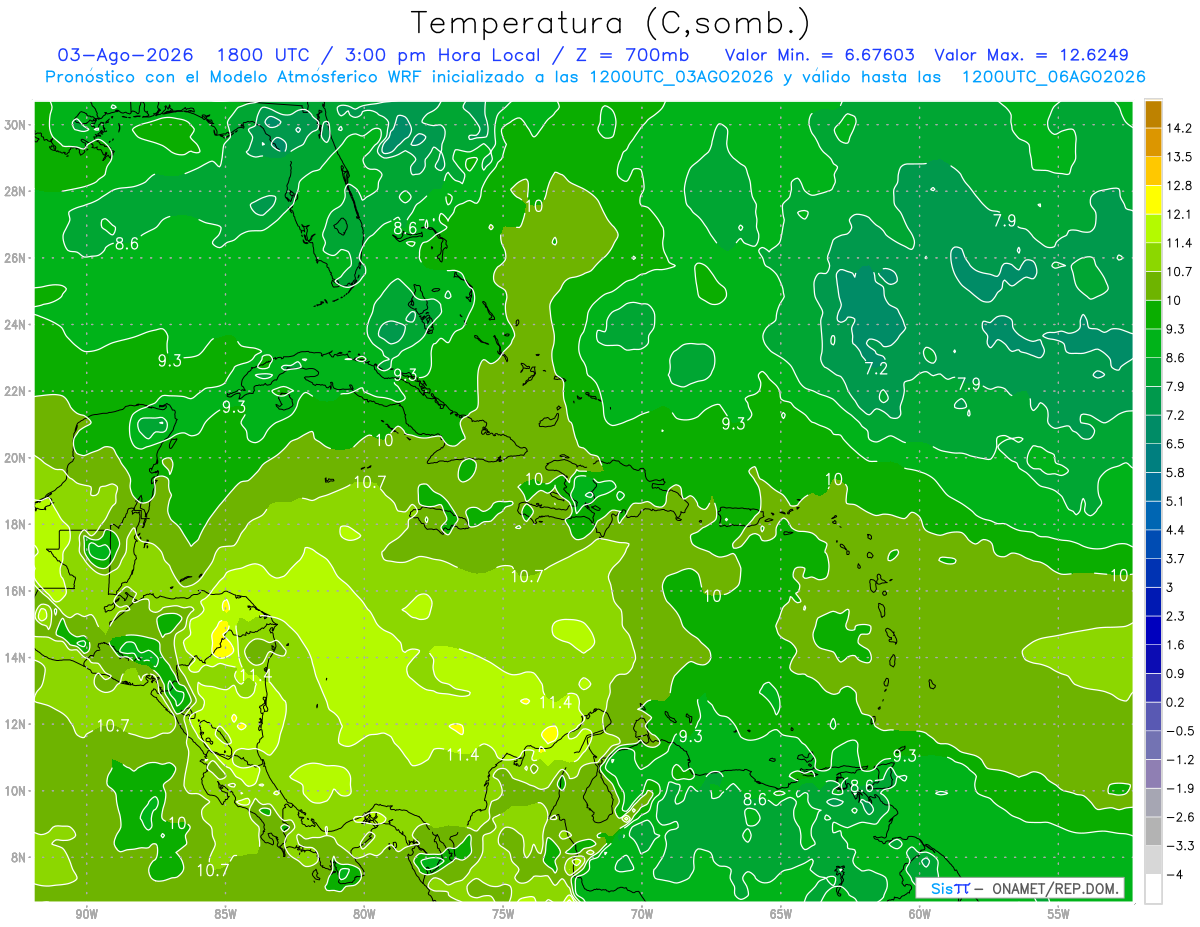Click latitude axis label "12N"
This screenshot has height=927, width=1200.
(x=15, y=724)
